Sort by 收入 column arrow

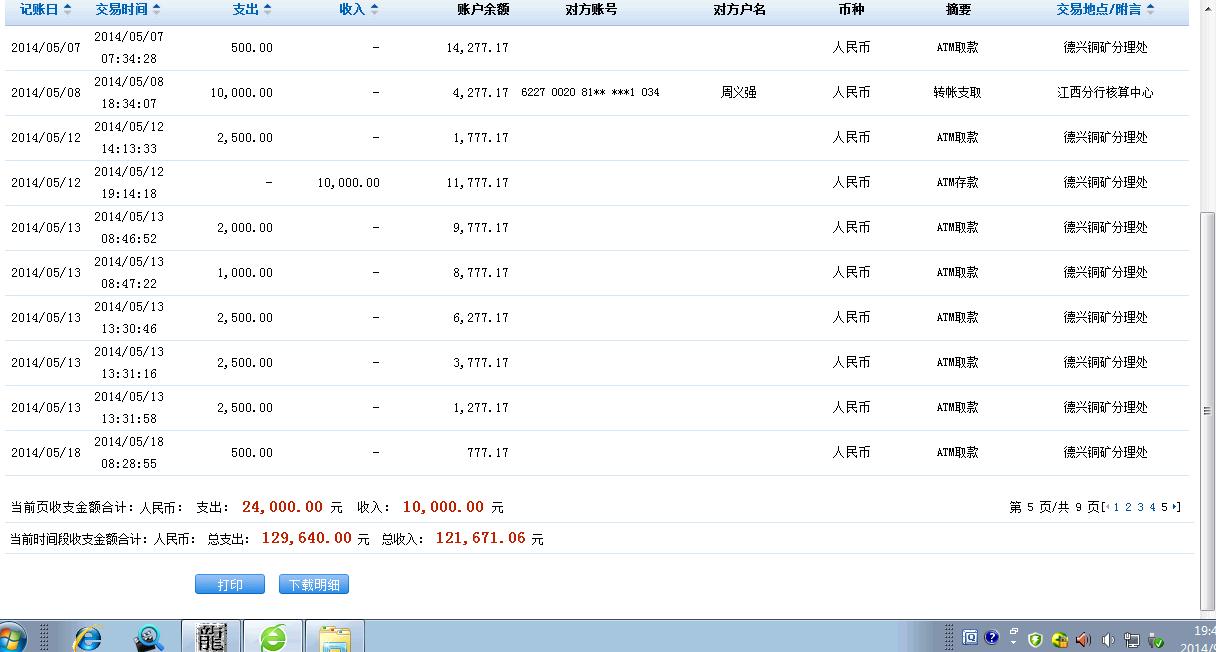(374, 9)
